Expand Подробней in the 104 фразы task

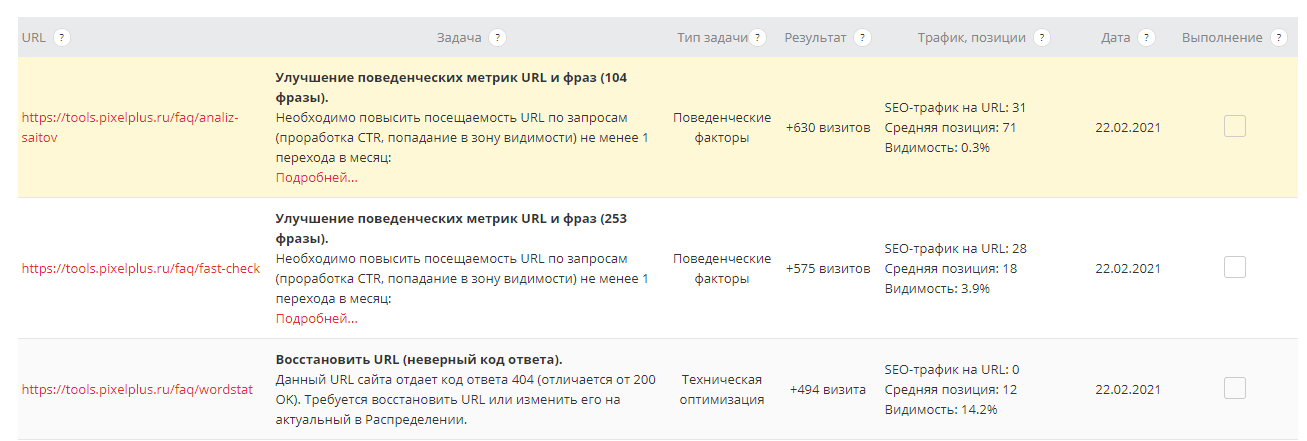coord(316,178)
